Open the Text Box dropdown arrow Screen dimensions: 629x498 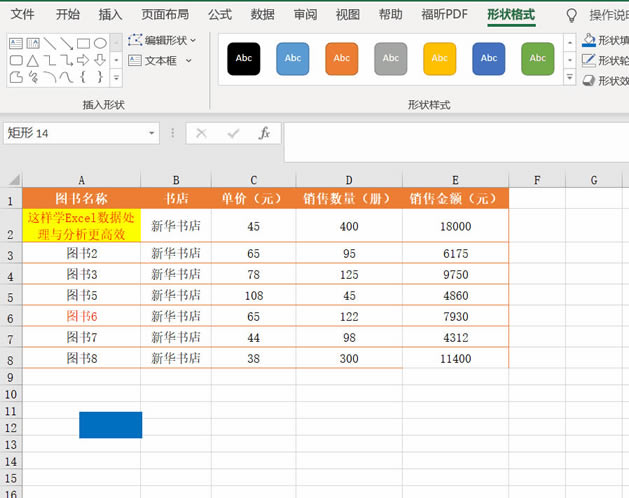tap(189, 61)
